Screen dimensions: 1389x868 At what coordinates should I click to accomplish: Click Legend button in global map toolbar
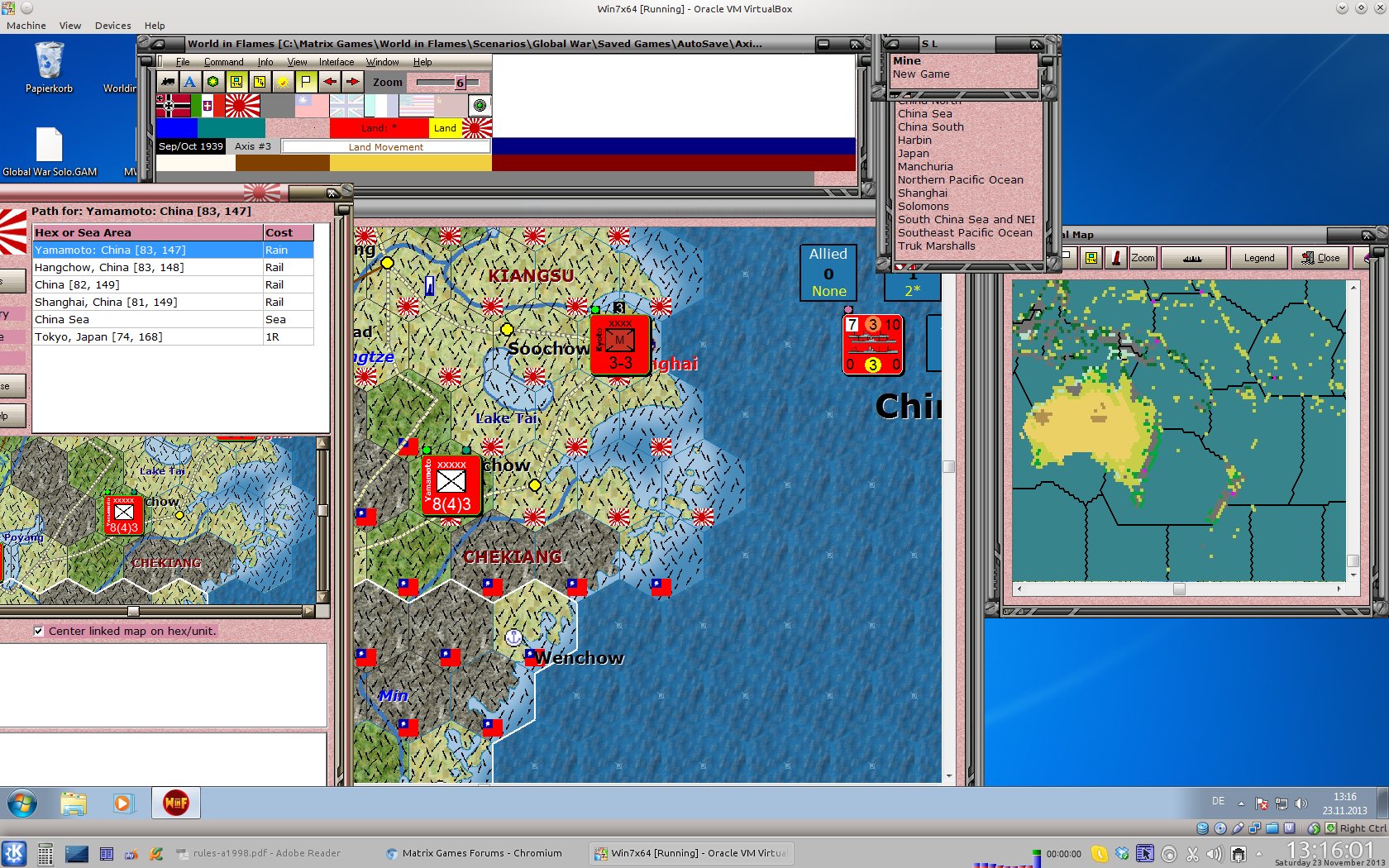point(1259,258)
